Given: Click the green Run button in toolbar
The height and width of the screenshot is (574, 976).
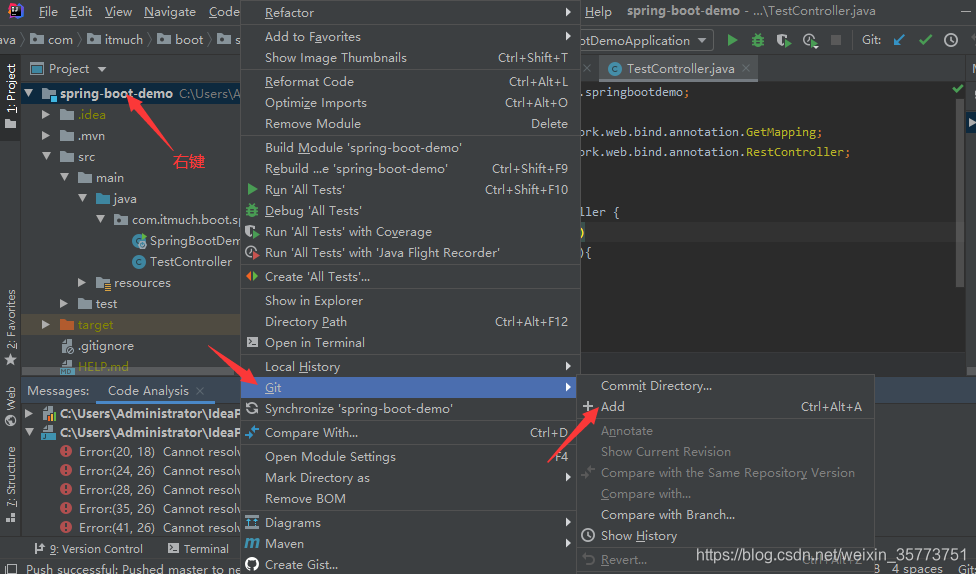Looking at the screenshot, I should 732,40.
